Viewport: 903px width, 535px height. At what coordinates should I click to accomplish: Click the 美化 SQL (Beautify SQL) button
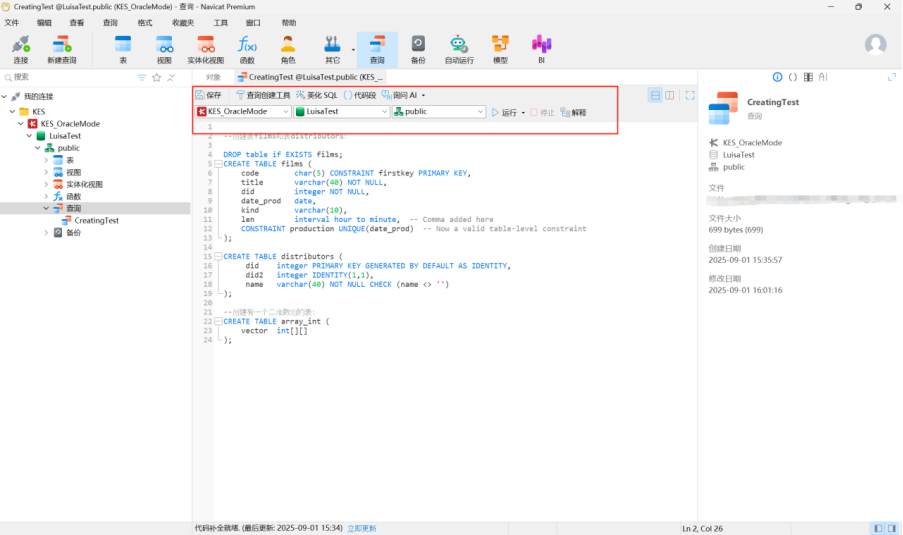point(316,95)
